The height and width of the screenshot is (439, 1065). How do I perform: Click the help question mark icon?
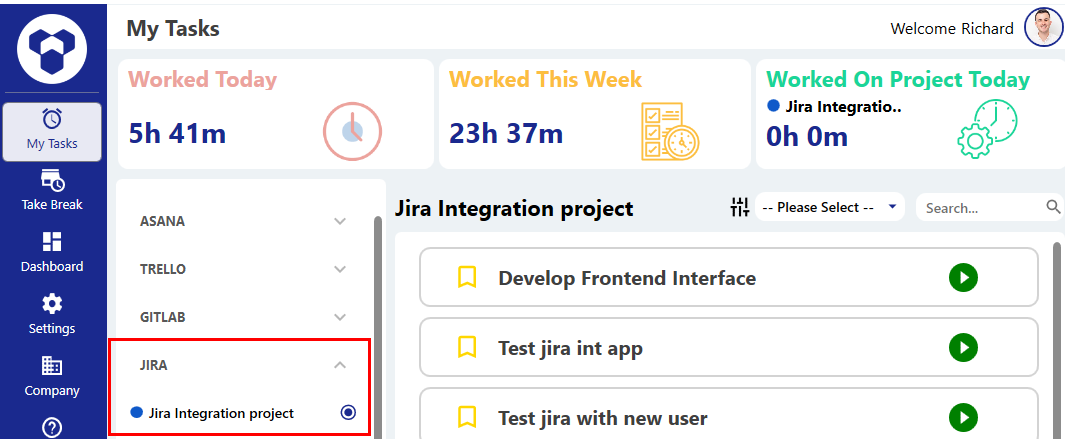pyautogui.click(x=52, y=427)
